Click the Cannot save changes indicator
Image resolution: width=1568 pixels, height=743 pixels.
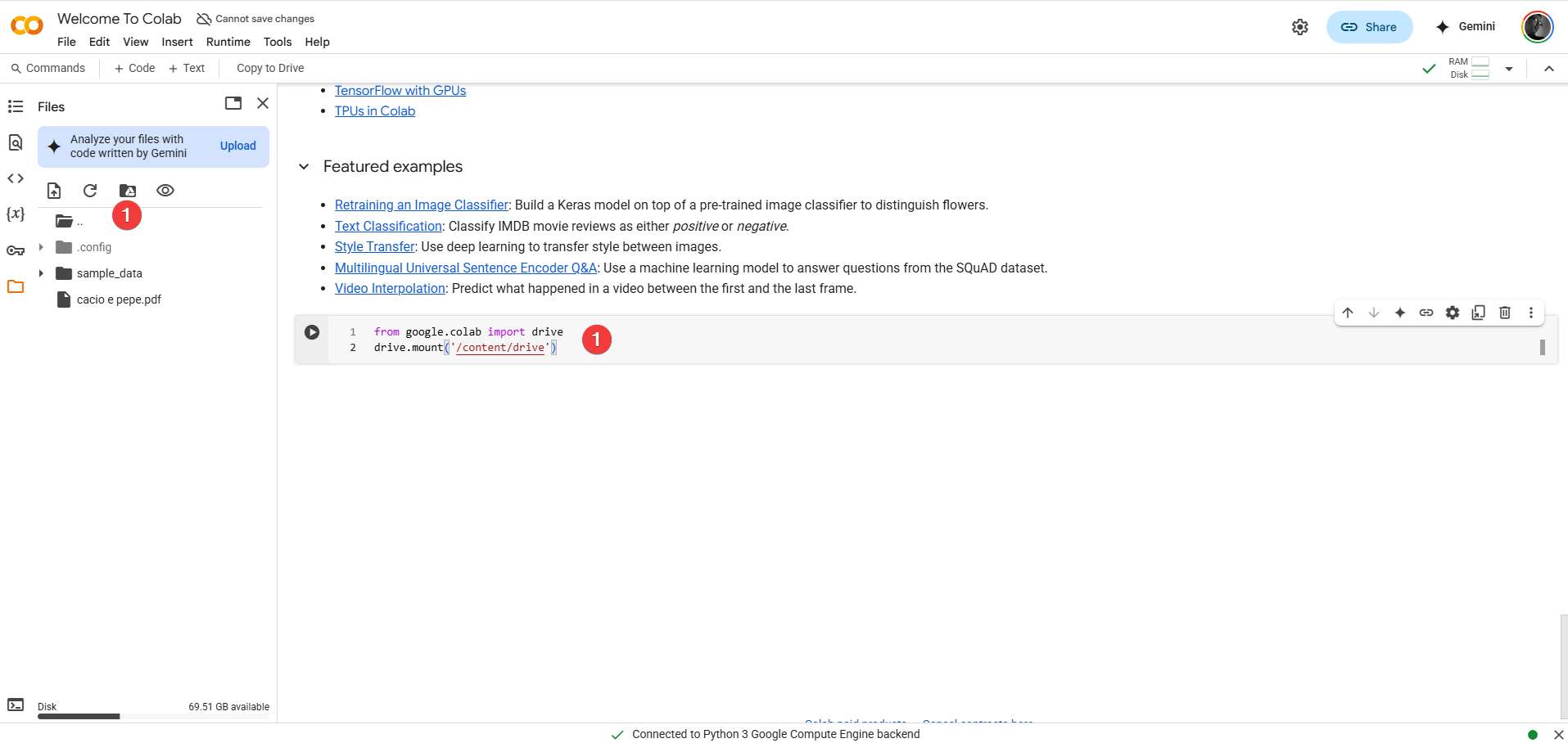pyautogui.click(x=255, y=19)
